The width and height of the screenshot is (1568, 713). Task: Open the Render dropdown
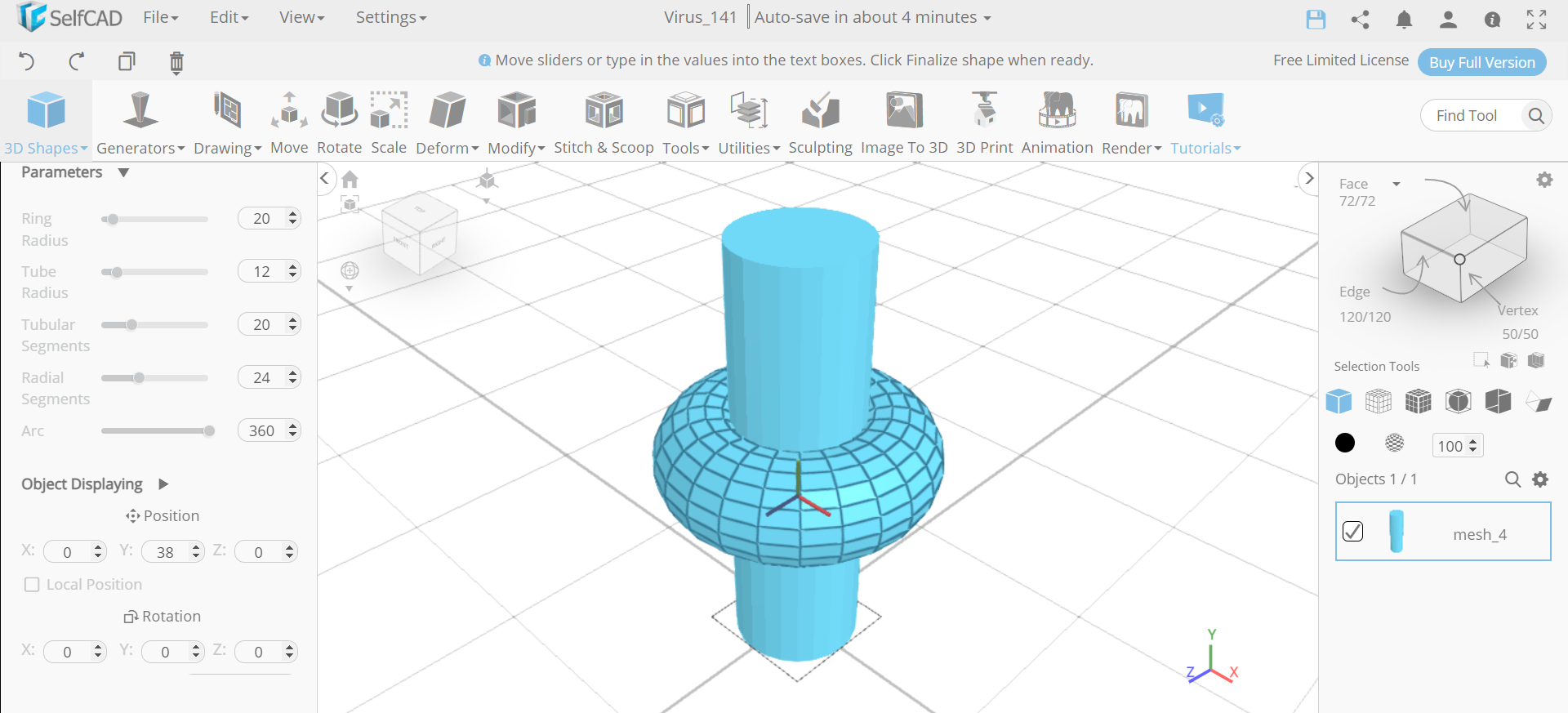click(x=1131, y=123)
